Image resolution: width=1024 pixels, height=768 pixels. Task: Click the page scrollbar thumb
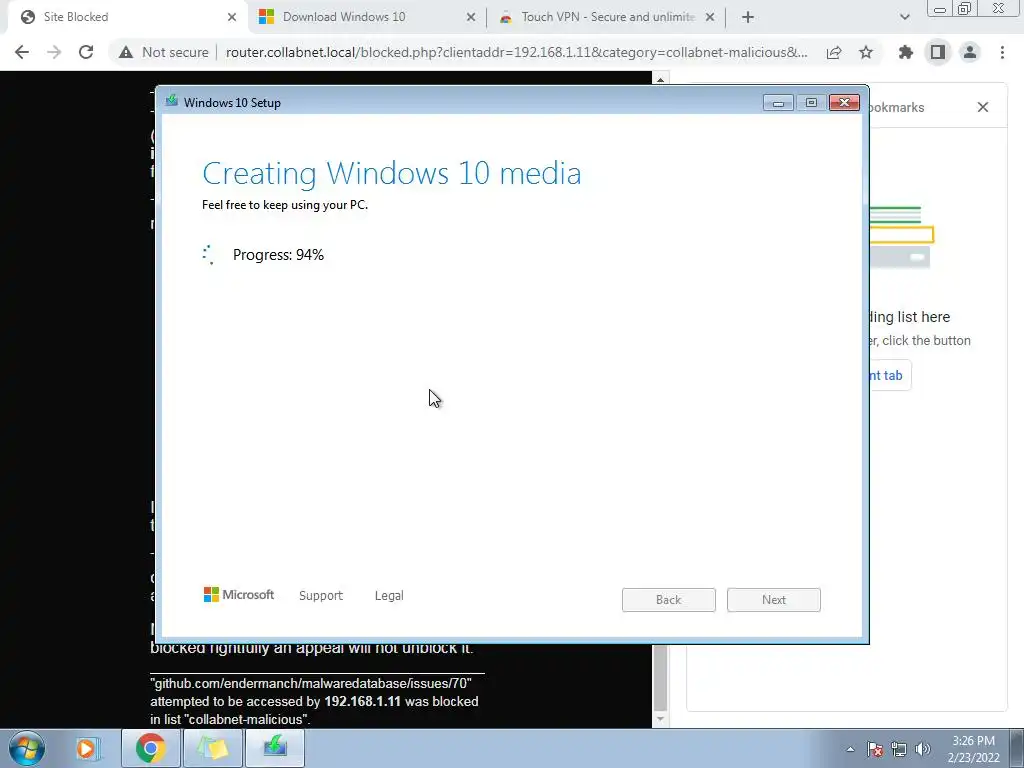[x=660, y=678]
